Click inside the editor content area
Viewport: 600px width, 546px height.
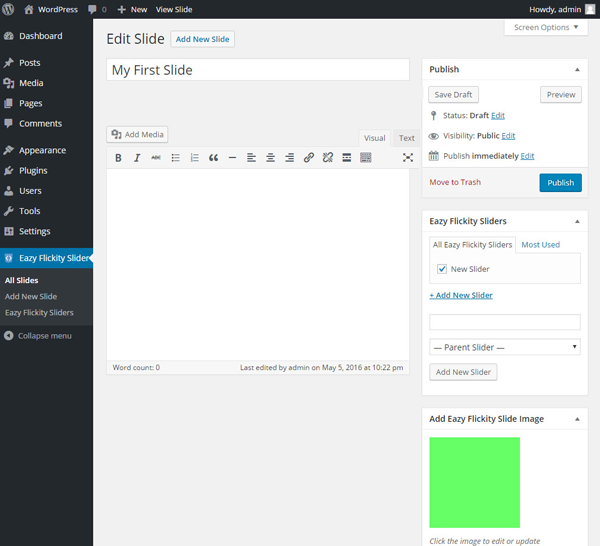(x=258, y=265)
